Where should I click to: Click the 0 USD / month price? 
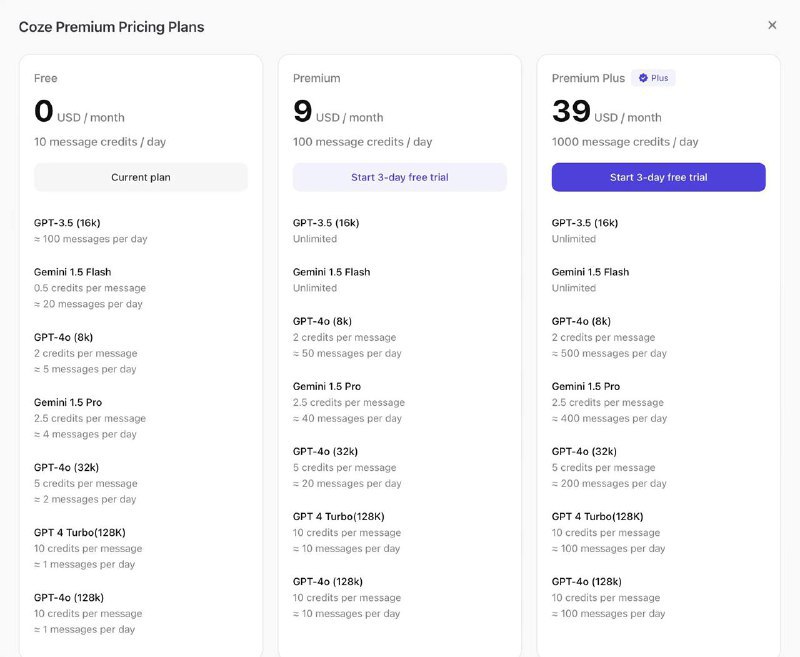79,112
